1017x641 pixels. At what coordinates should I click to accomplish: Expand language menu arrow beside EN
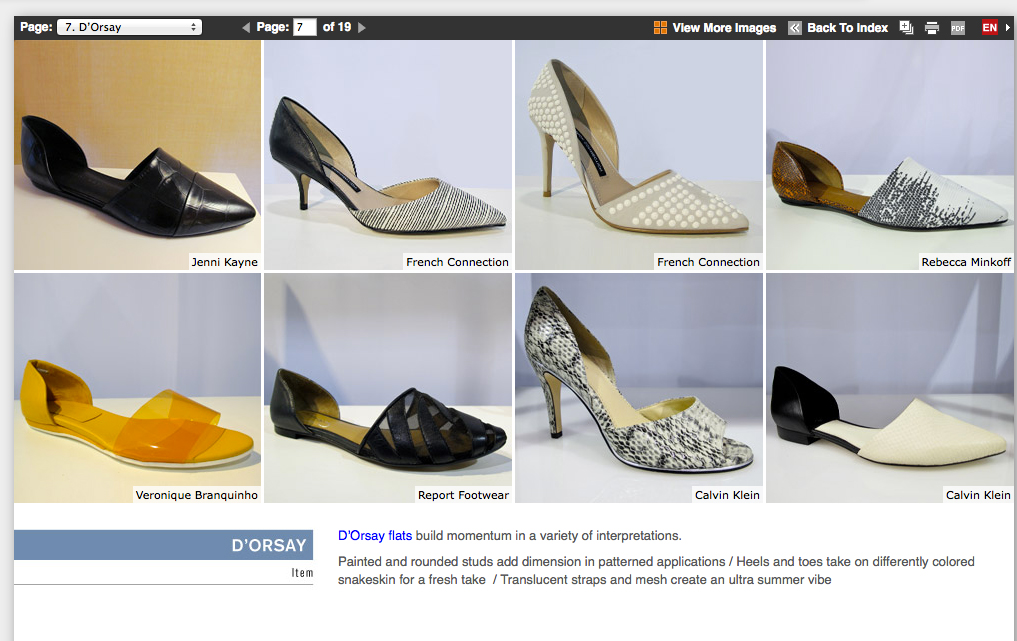[1007, 27]
